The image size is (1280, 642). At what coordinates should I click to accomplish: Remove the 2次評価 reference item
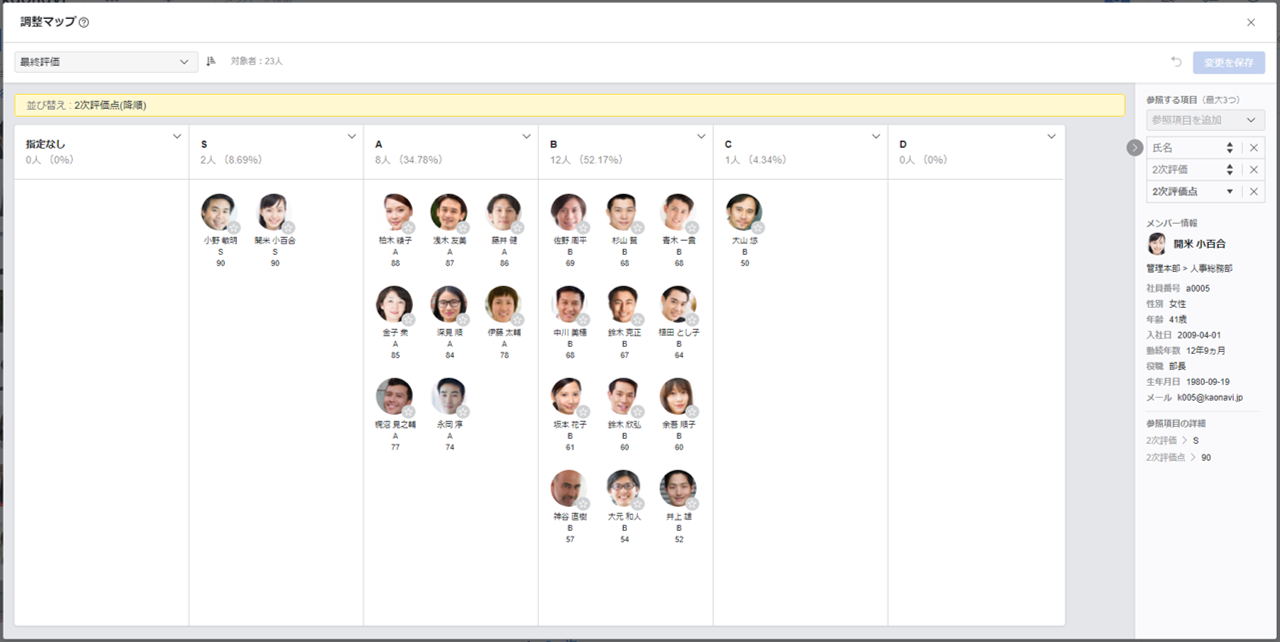point(1253,170)
